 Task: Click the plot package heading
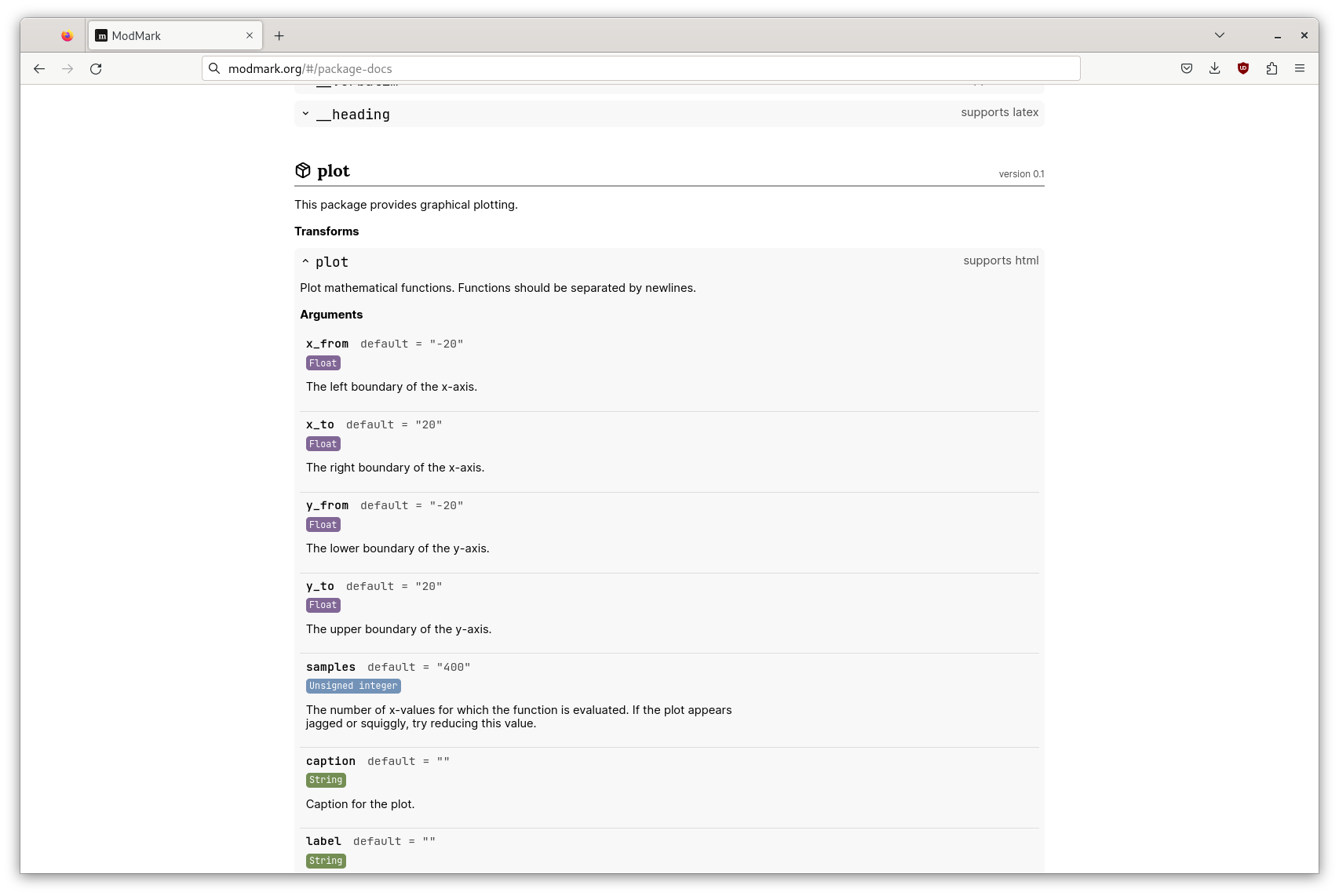(334, 171)
